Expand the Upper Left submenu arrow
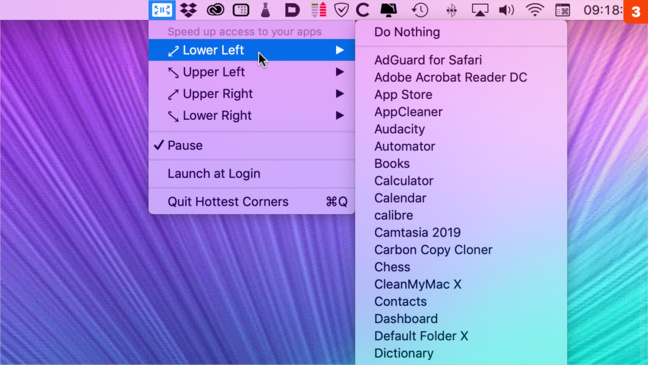The image size is (648, 365). (340, 72)
